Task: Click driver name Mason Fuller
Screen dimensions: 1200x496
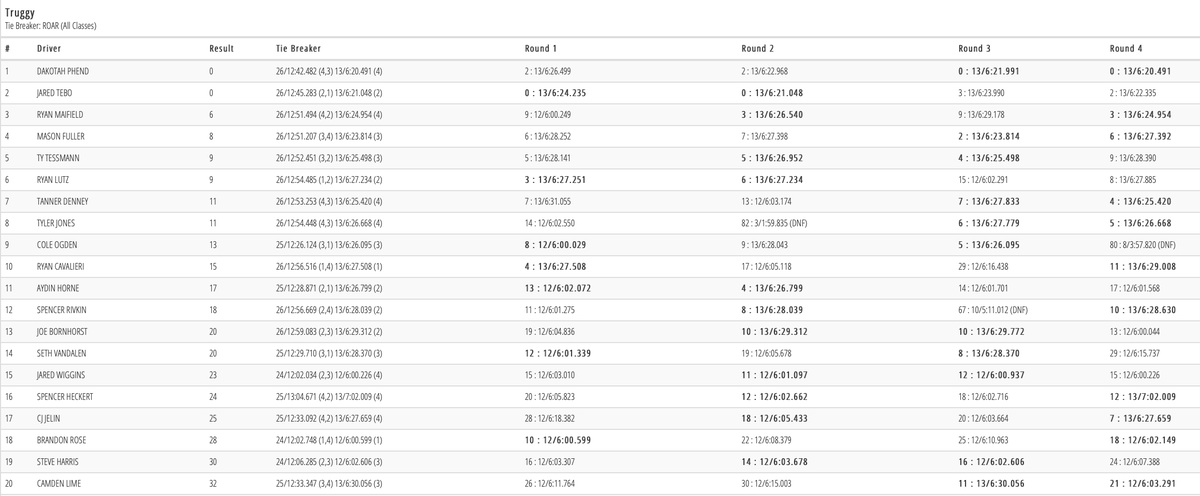Action: point(60,136)
